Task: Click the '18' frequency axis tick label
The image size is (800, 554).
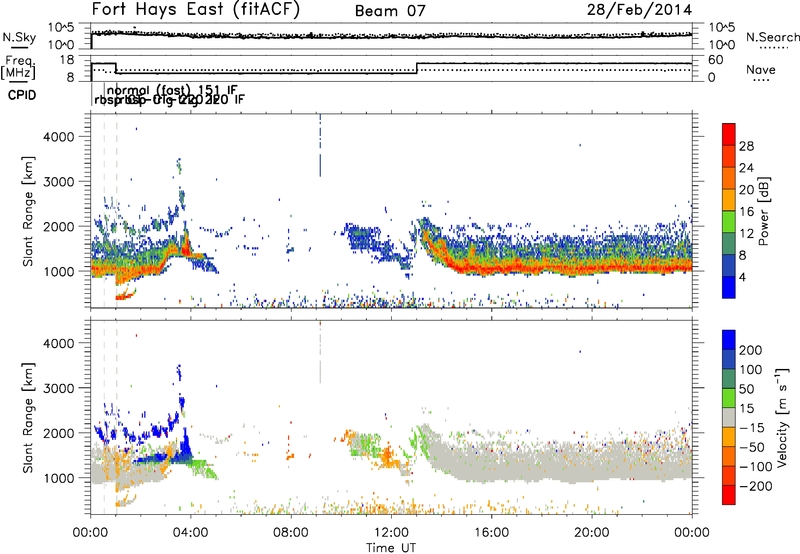Action: tap(67, 60)
